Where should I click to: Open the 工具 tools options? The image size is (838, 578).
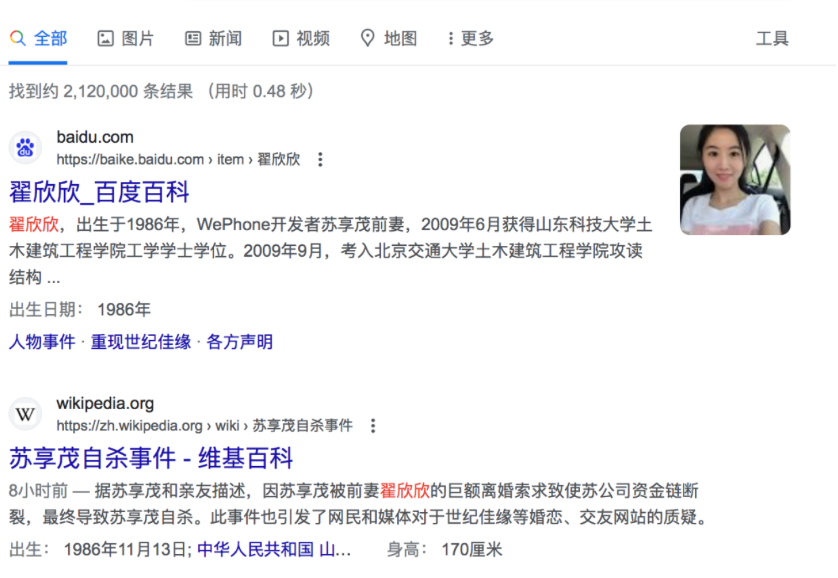click(x=772, y=38)
